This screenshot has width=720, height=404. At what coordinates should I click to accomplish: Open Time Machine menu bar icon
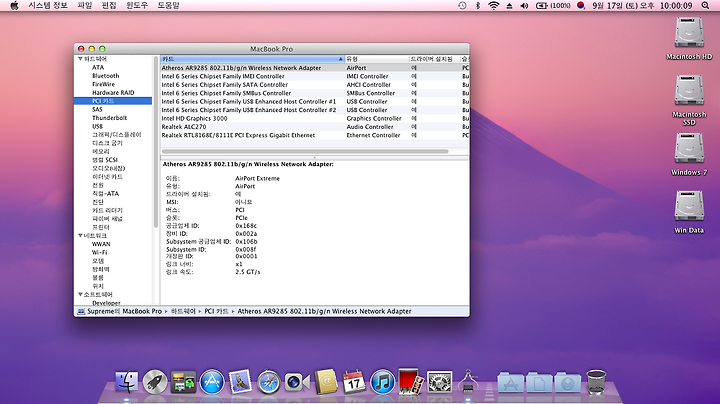point(462,6)
